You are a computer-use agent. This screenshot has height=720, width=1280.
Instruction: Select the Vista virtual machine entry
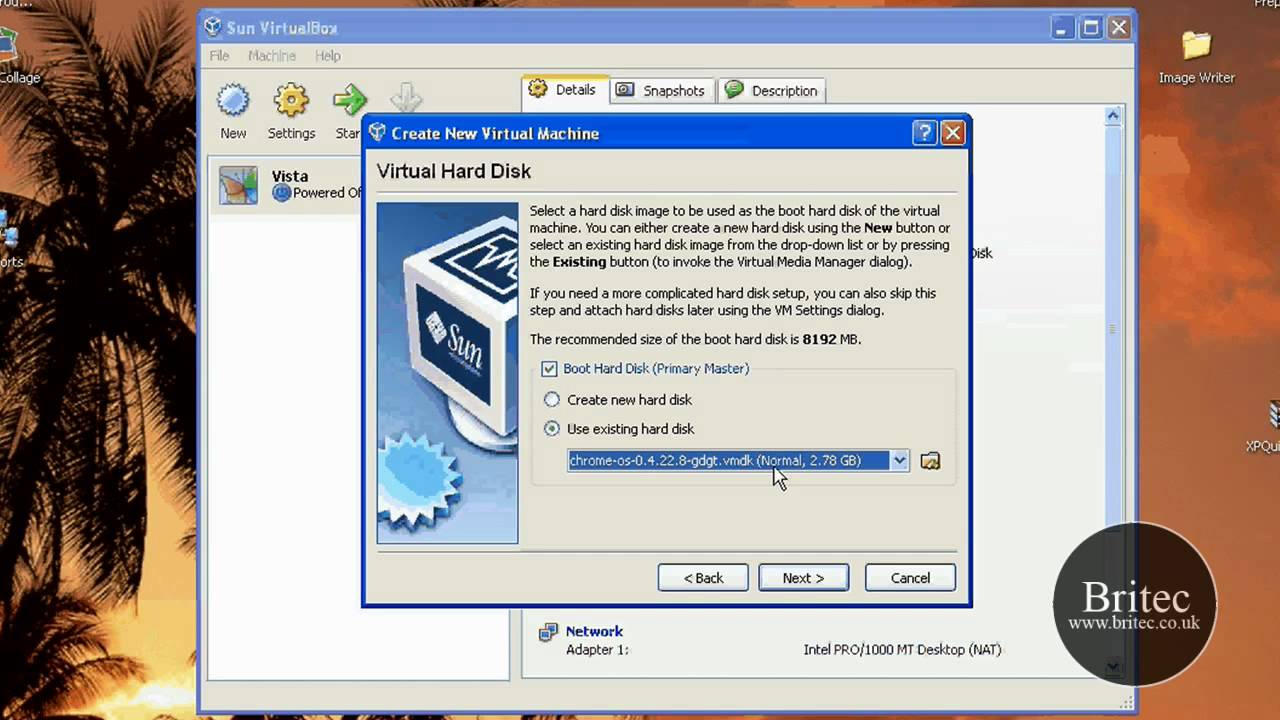pos(285,185)
